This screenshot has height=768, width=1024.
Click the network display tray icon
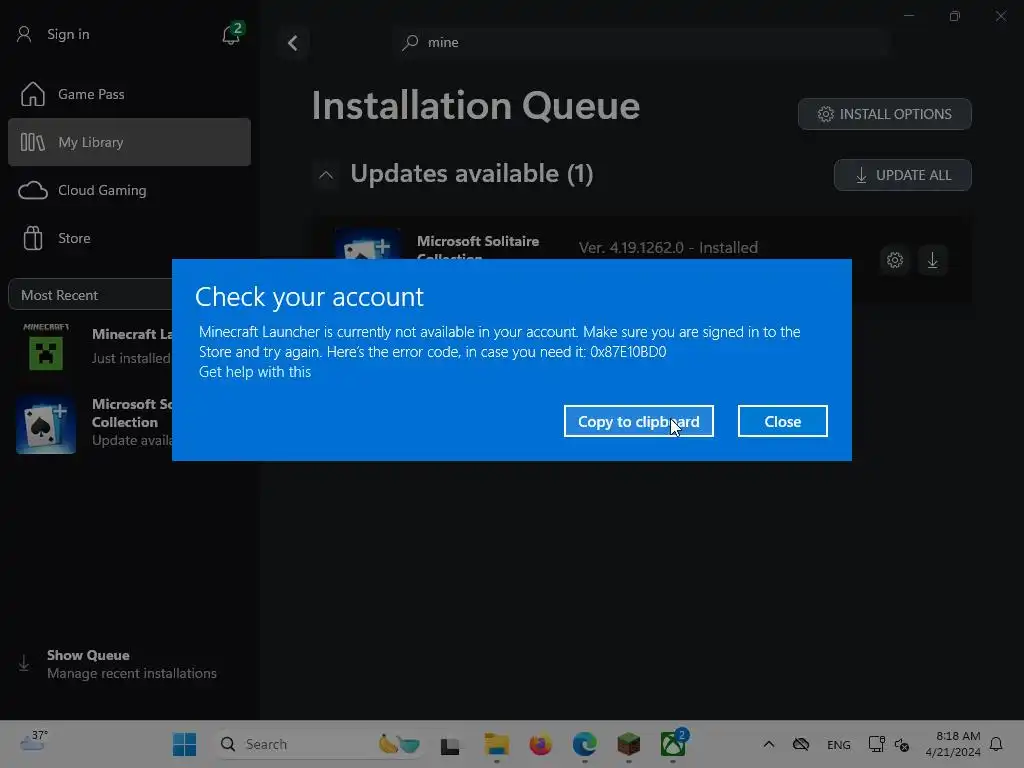click(x=876, y=744)
